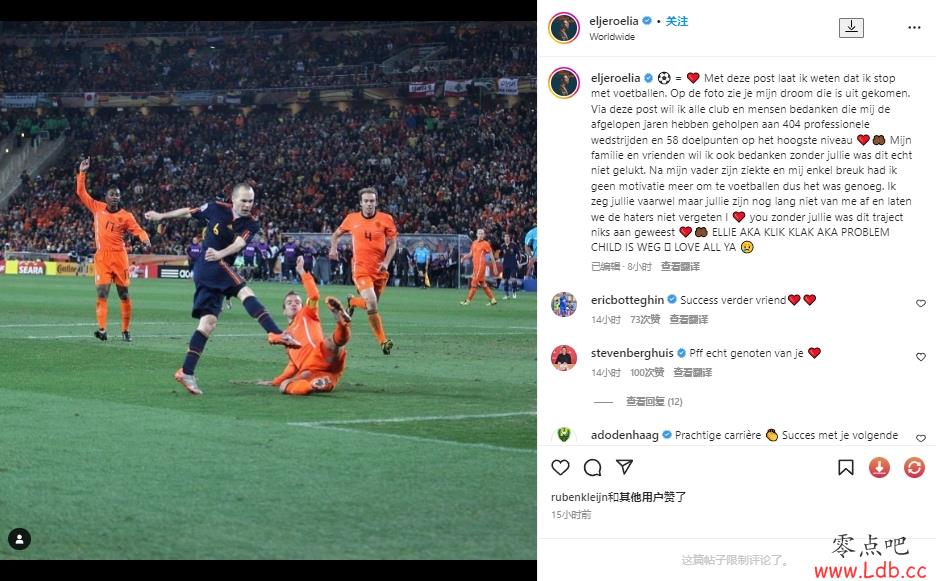The width and height of the screenshot is (936, 581).
Task: Save post with bookmark icon
Action: [846, 468]
